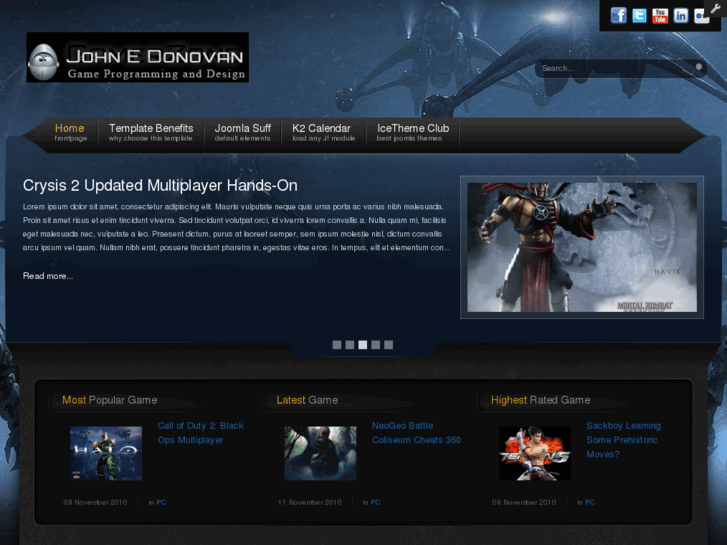Select the first slideshow dot

click(337, 345)
